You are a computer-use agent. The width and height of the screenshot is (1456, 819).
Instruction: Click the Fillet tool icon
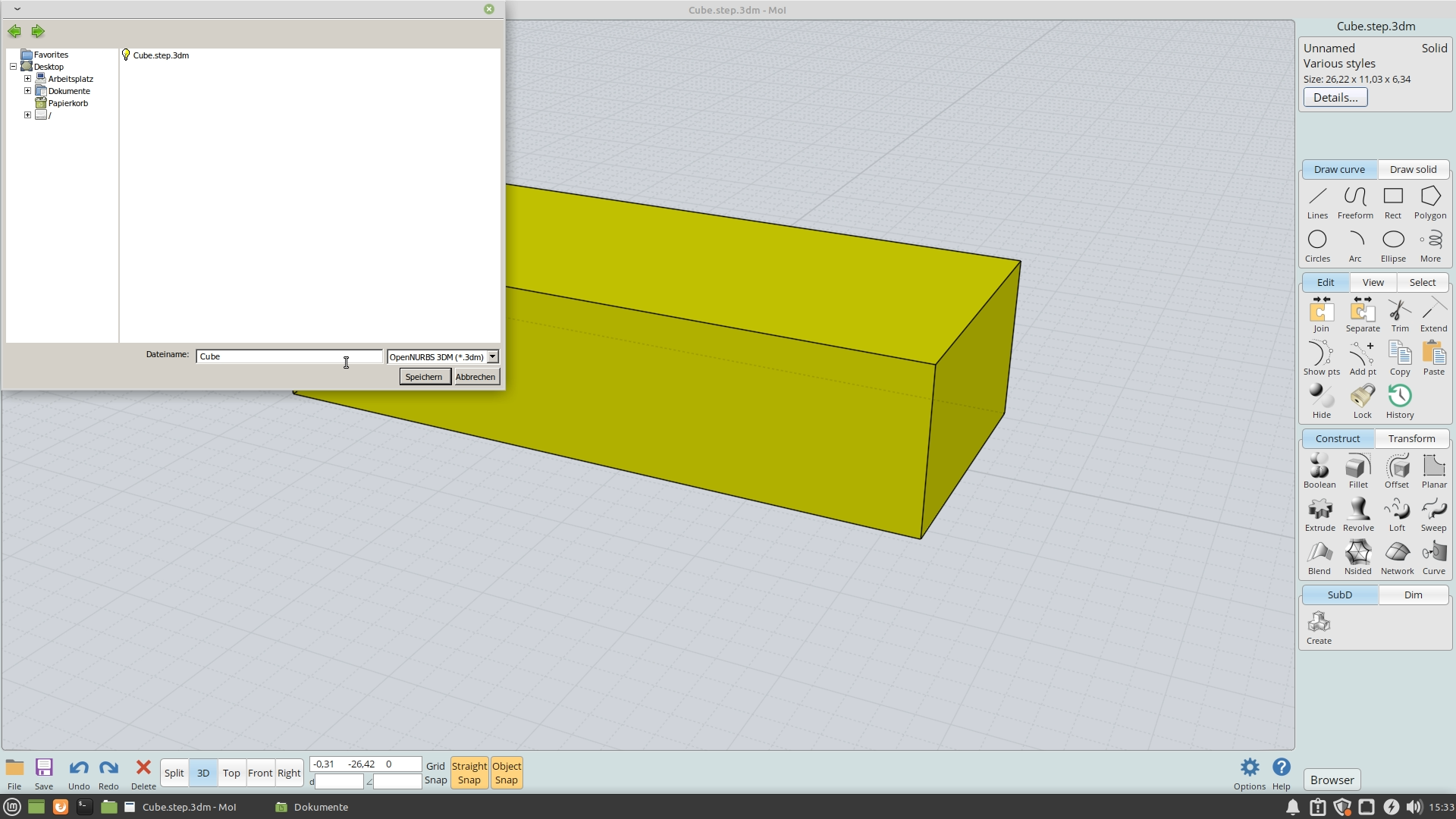pos(1358,470)
